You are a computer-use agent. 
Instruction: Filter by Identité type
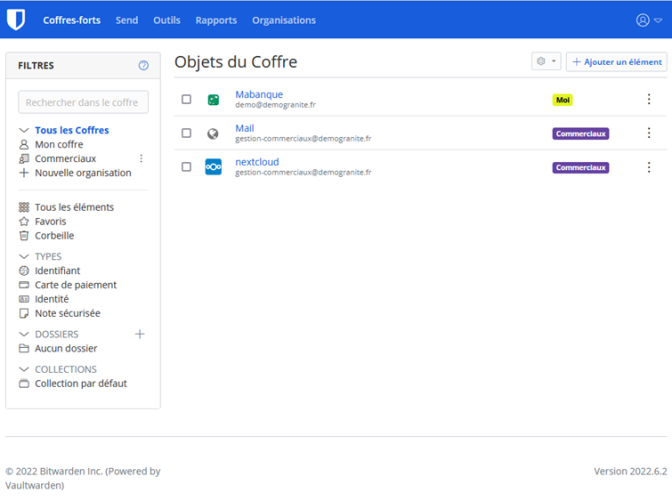coord(52,299)
